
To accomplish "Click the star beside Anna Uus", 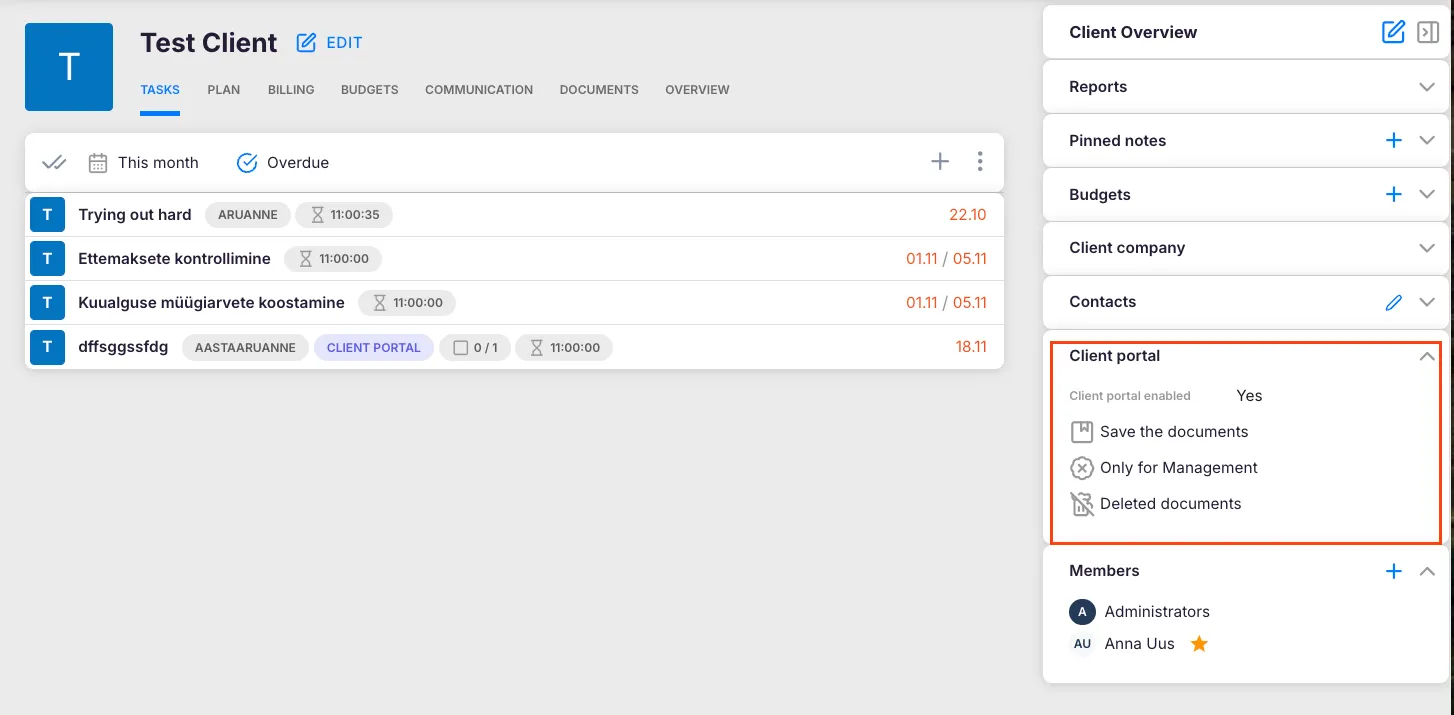I will (1199, 644).
